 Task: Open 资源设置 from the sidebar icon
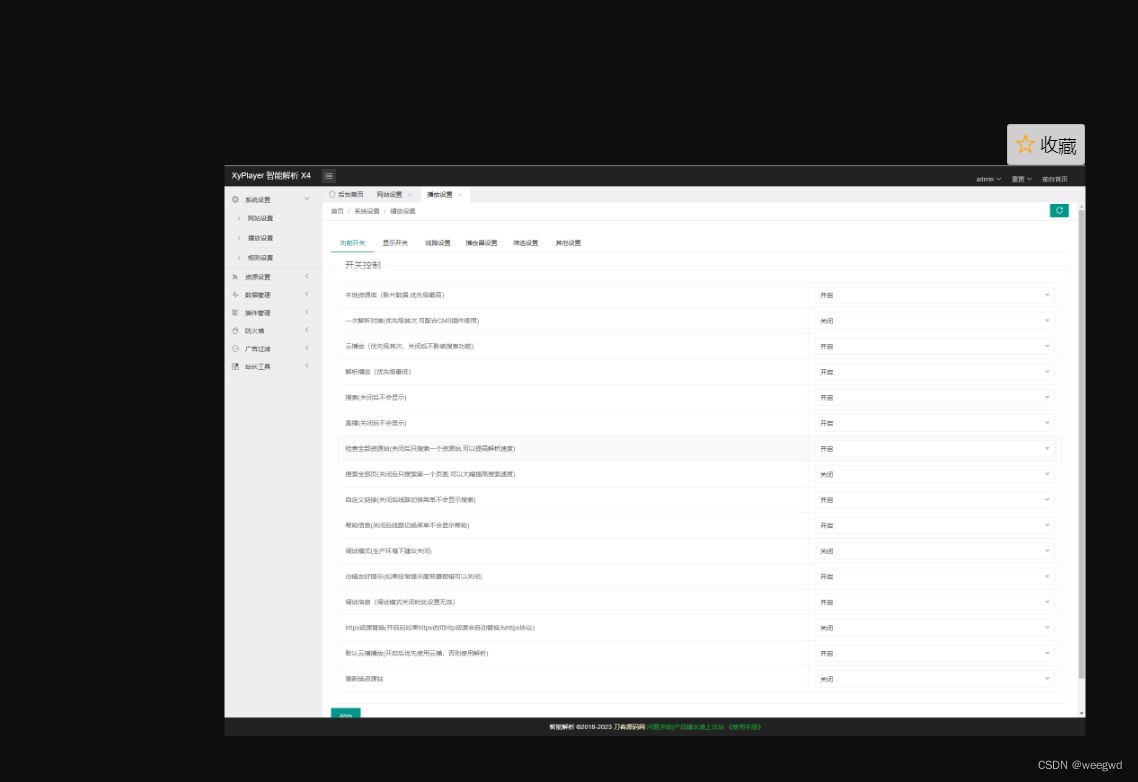(234, 277)
